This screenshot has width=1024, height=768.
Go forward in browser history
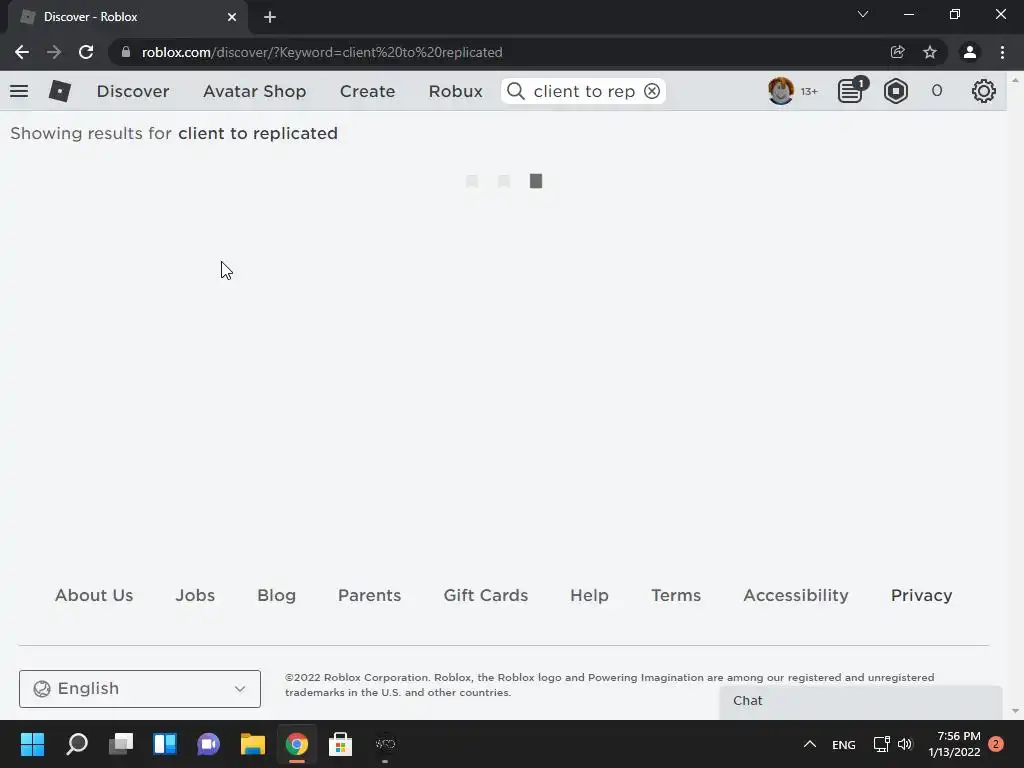(x=54, y=52)
